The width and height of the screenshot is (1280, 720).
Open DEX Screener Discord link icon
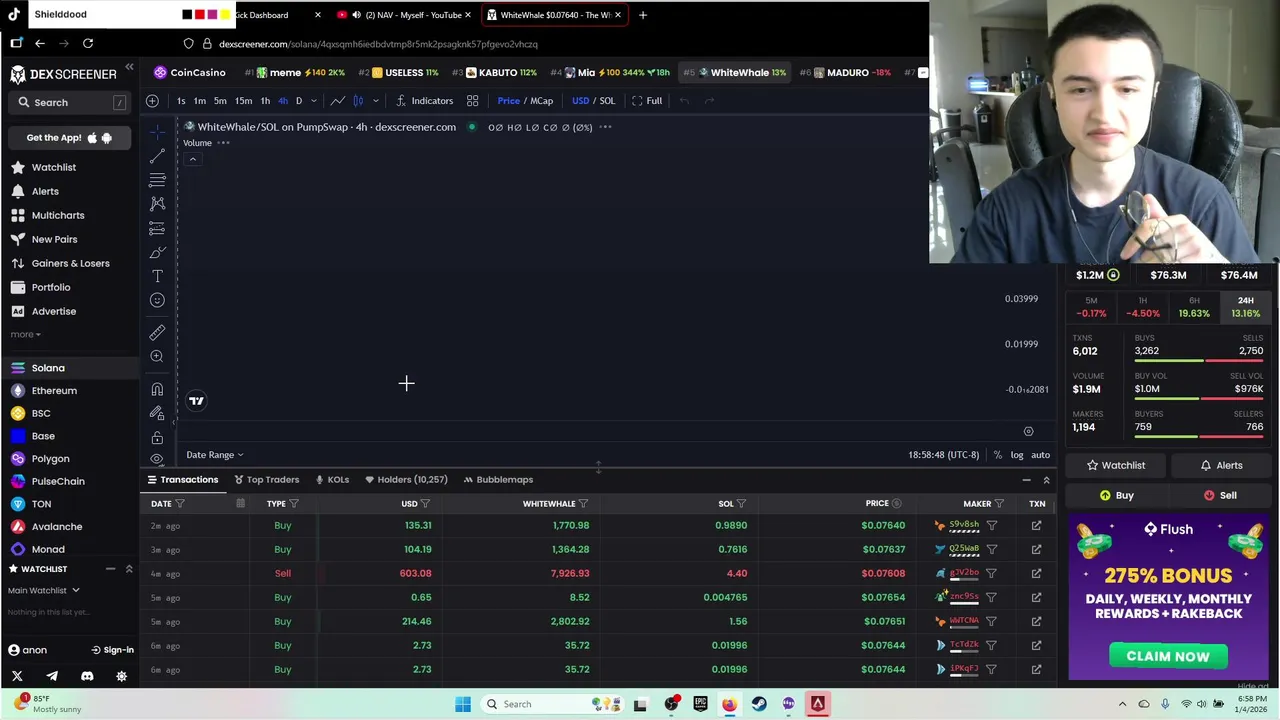tap(87, 676)
